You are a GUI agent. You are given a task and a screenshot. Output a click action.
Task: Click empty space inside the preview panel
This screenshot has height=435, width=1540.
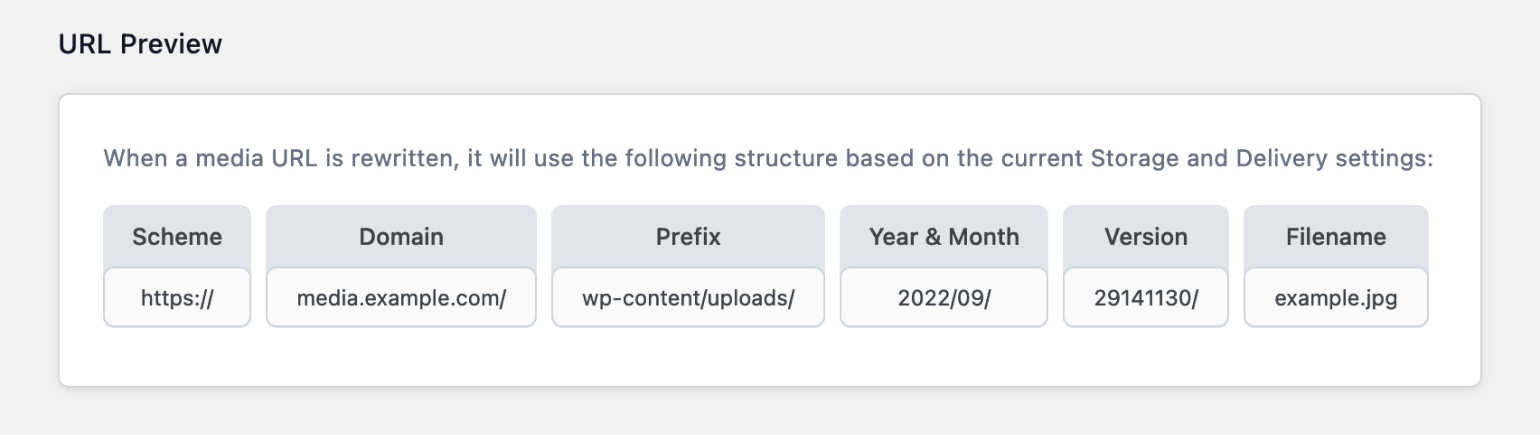point(770,358)
